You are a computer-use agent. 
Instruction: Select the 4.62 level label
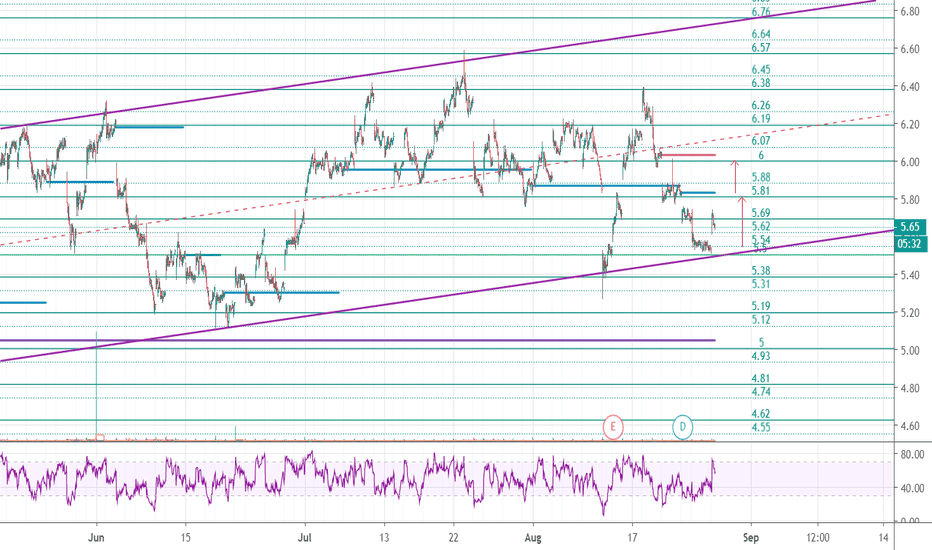click(x=761, y=414)
